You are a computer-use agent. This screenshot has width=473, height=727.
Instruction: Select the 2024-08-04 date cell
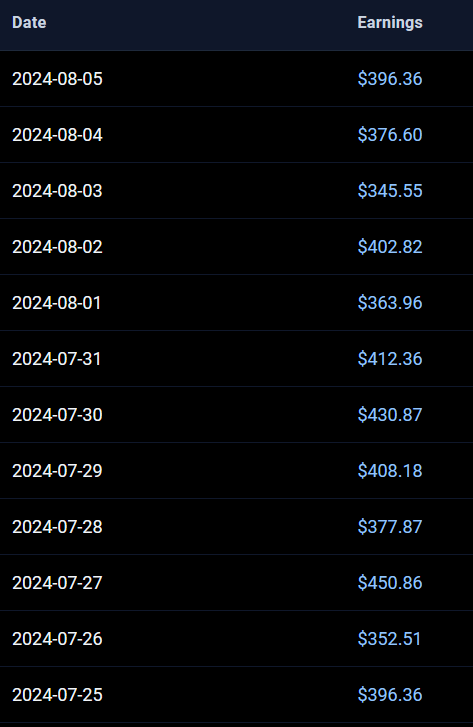click(57, 135)
